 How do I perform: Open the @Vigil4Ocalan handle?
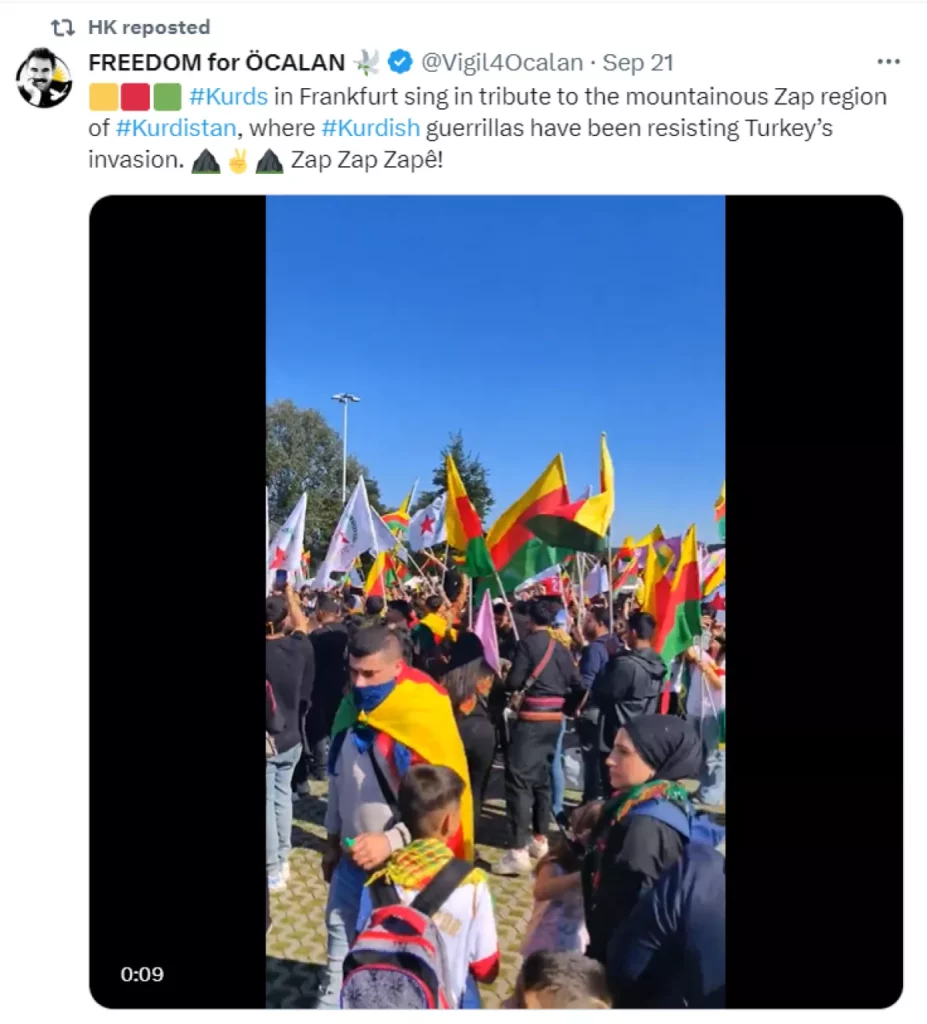[x=502, y=63]
